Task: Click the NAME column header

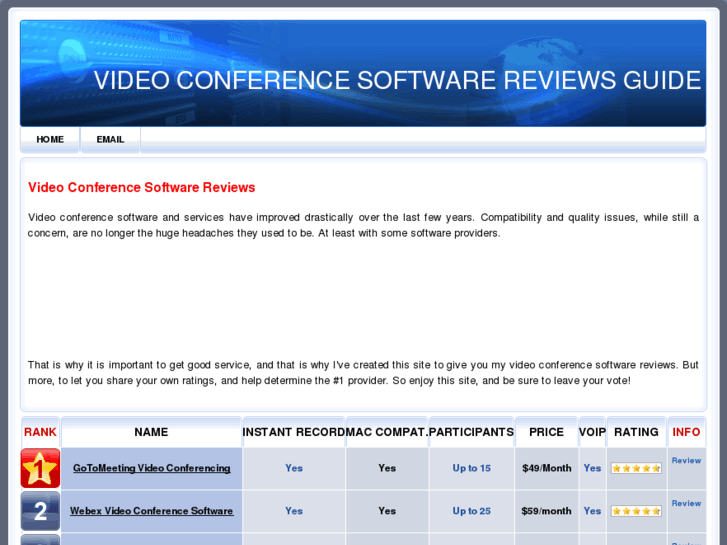Action: [151, 432]
